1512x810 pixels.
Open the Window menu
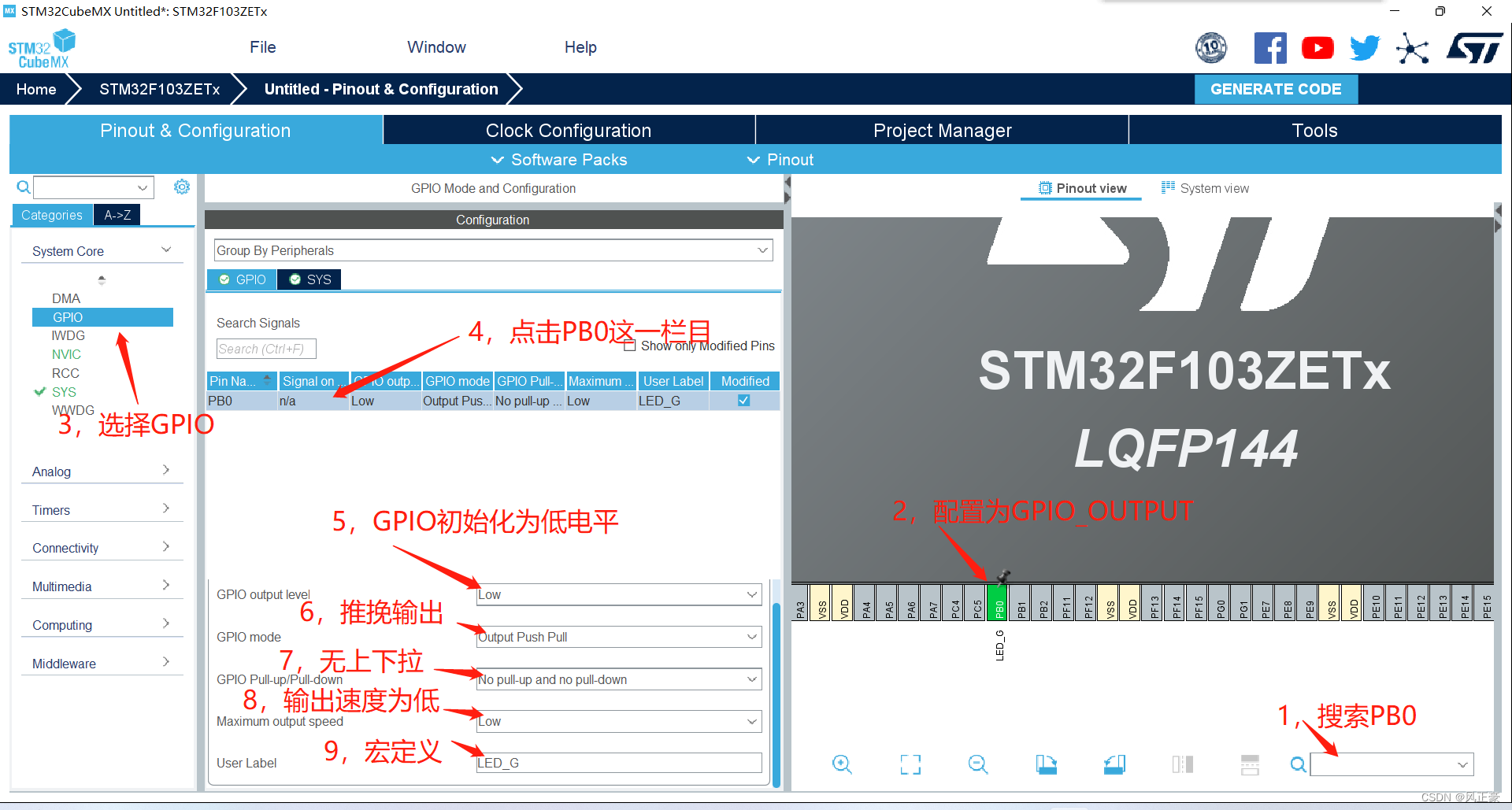click(436, 47)
